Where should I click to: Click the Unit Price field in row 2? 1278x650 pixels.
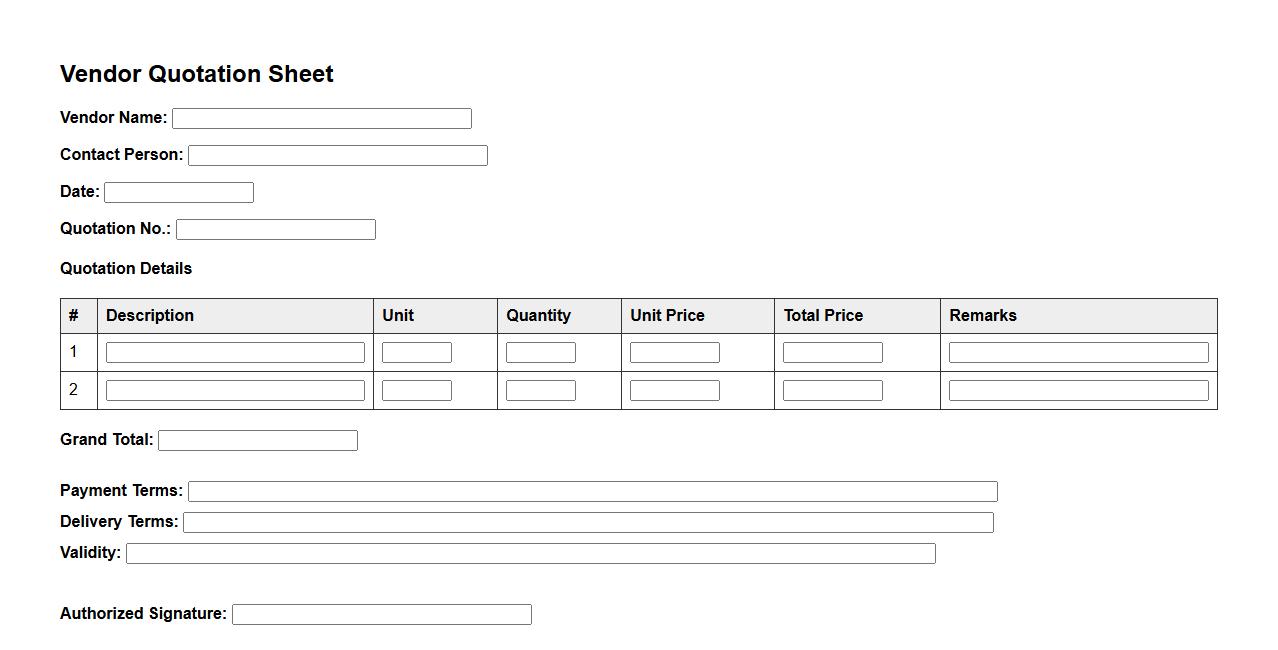(674, 390)
